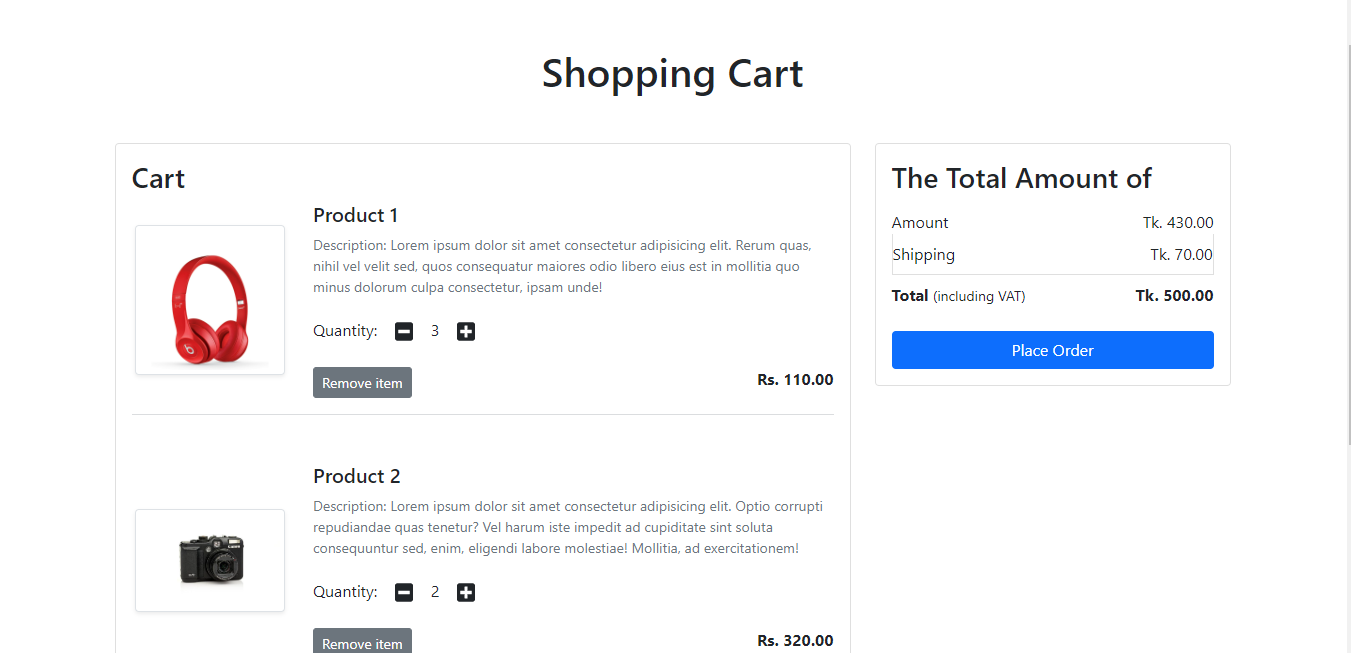The width and height of the screenshot is (1351, 653).
Task: Click the Rs. 320.00 price of Product 2
Action: [795, 640]
